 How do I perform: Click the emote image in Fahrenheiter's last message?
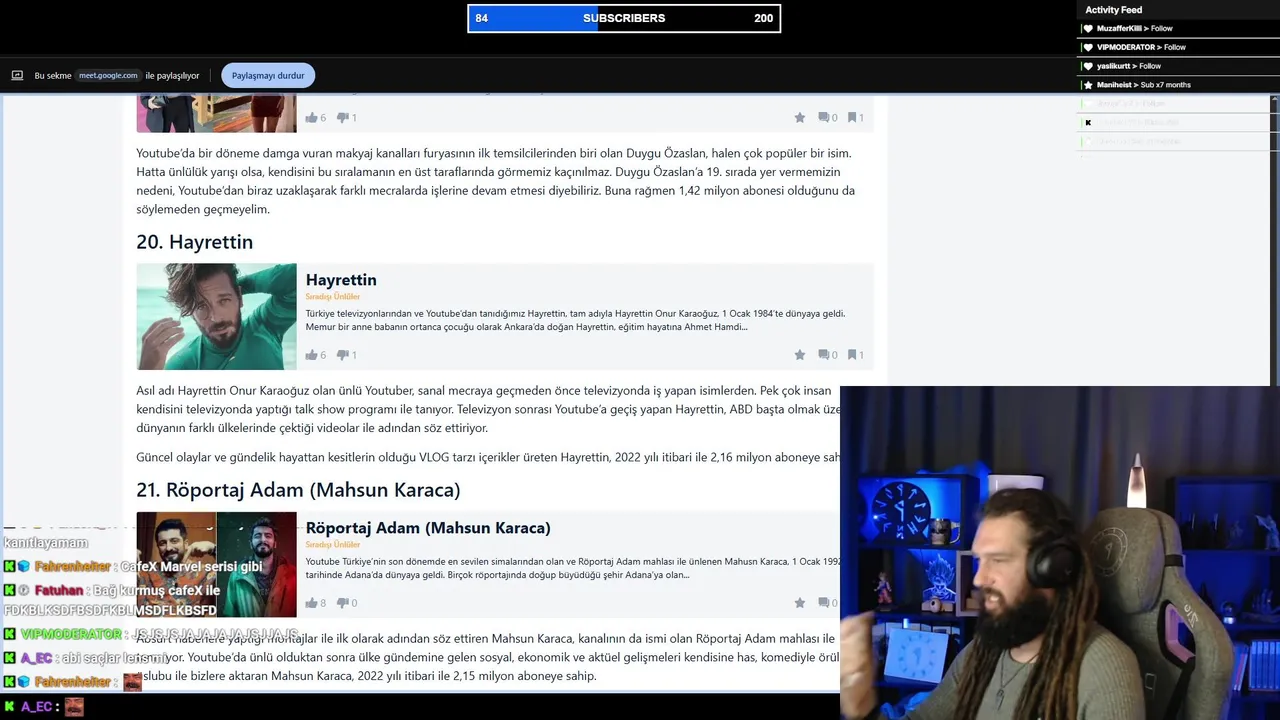[x=133, y=682]
